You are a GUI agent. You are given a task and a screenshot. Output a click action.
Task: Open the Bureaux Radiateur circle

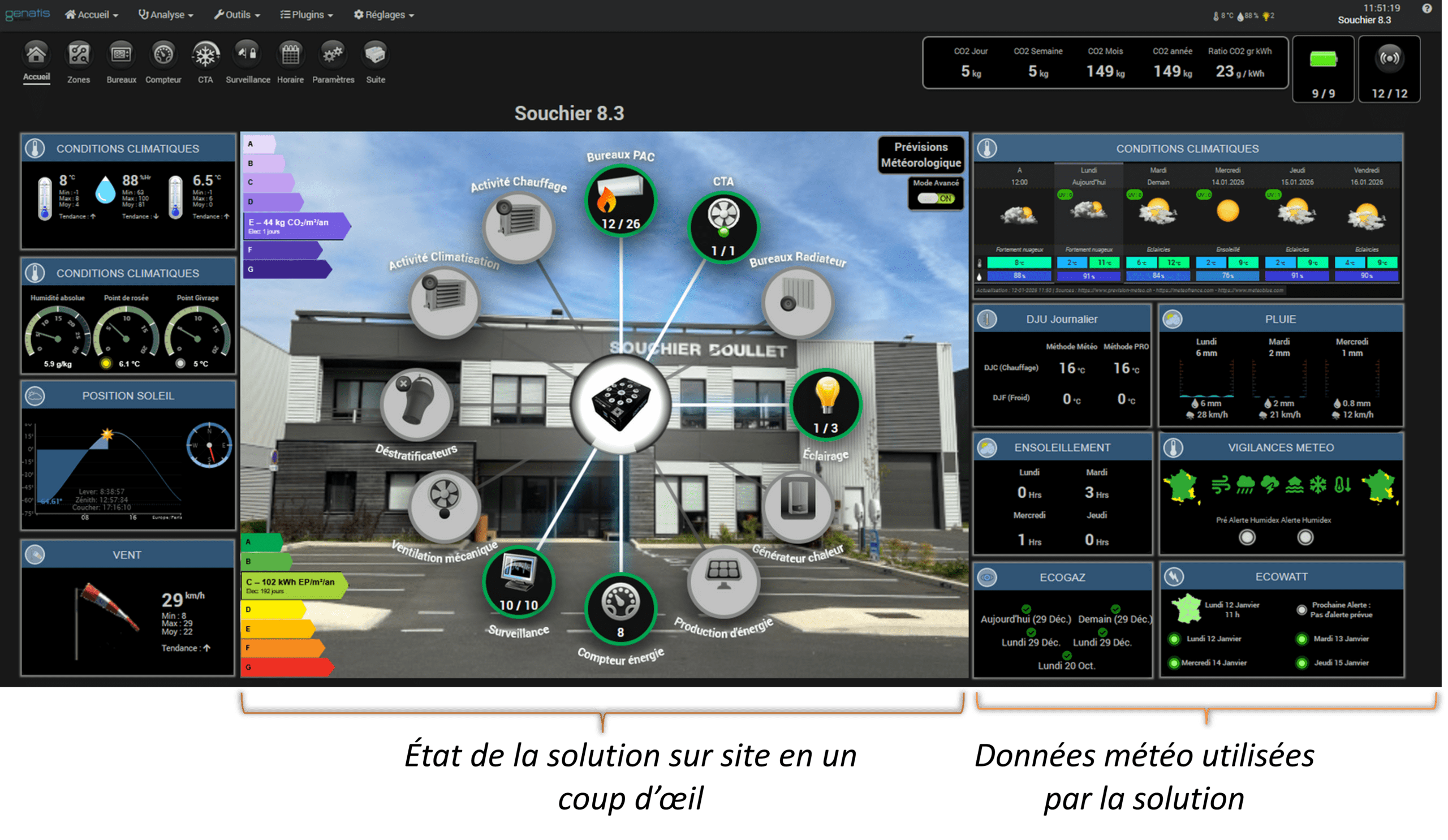click(798, 302)
